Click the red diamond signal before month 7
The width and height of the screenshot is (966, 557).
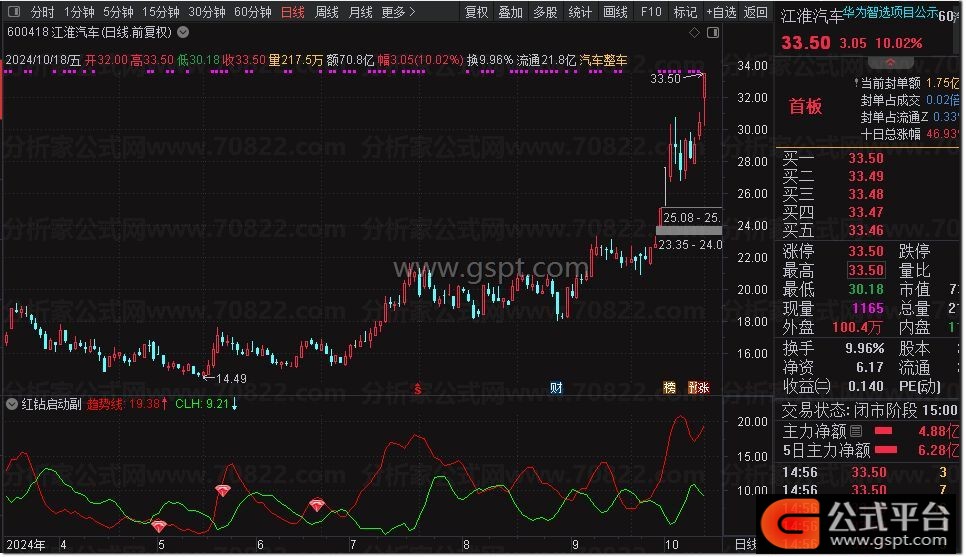(x=317, y=505)
